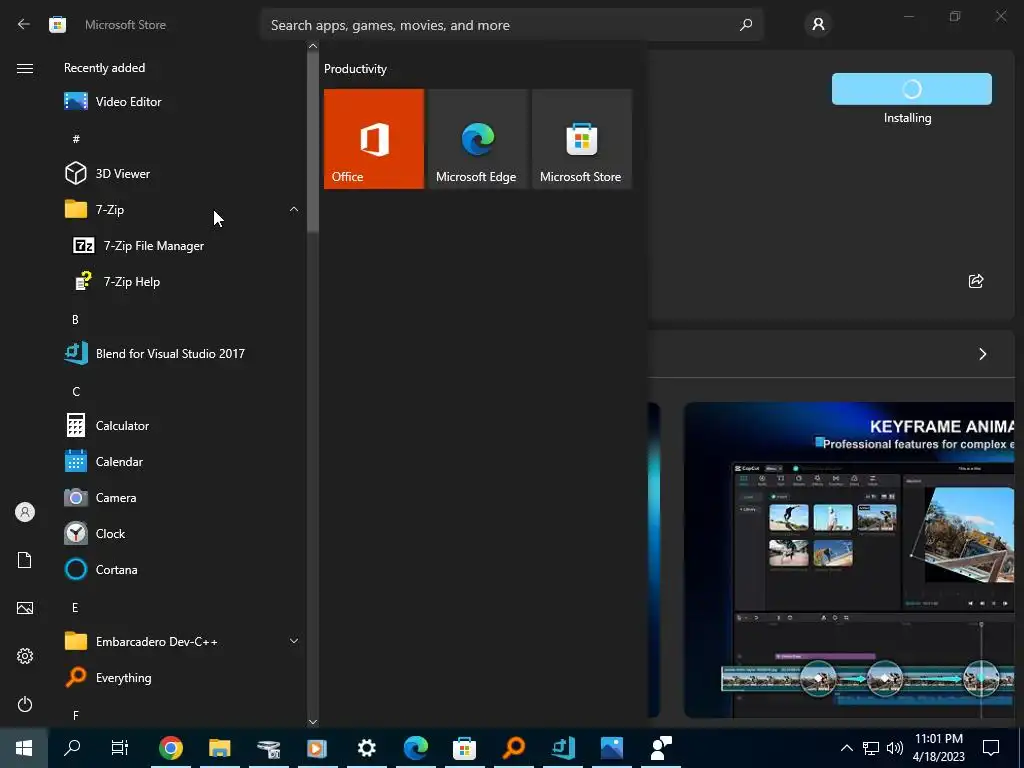The width and height of the screenshot is (1024, 768).
Task: Open the Microsoft Edge tile
Action: (x=477, y=139)
